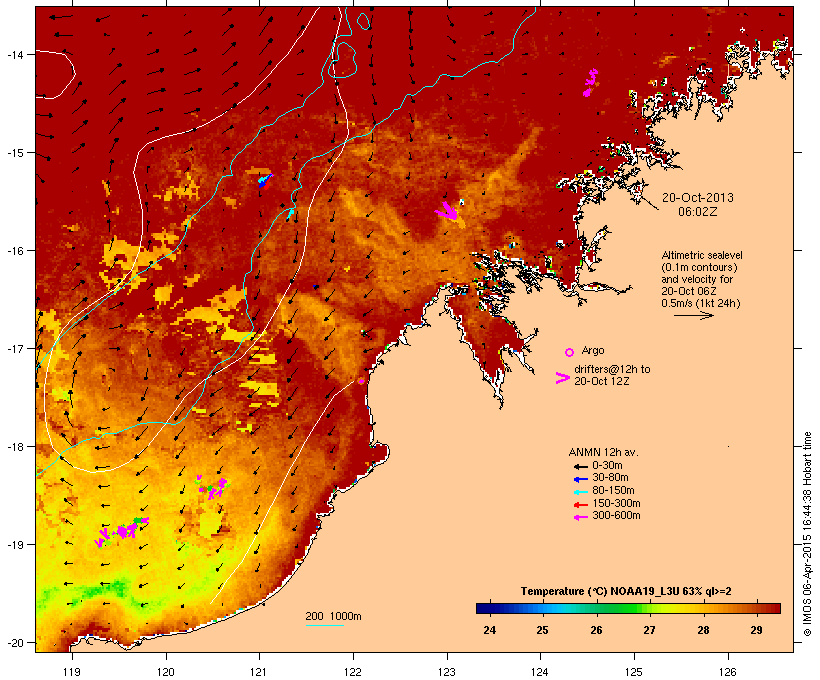
Task: Click the magenta drifters legend arrowhead
Action: point(563,378)
